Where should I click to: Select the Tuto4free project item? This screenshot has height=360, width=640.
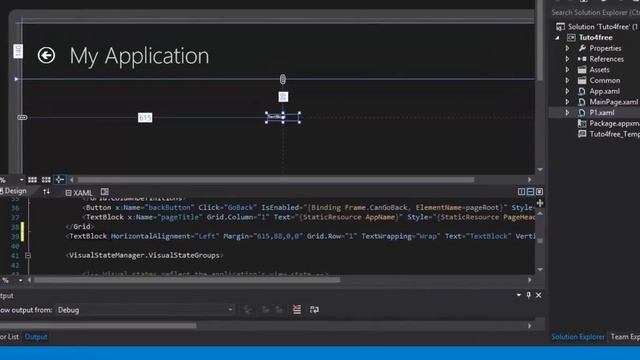596,38
